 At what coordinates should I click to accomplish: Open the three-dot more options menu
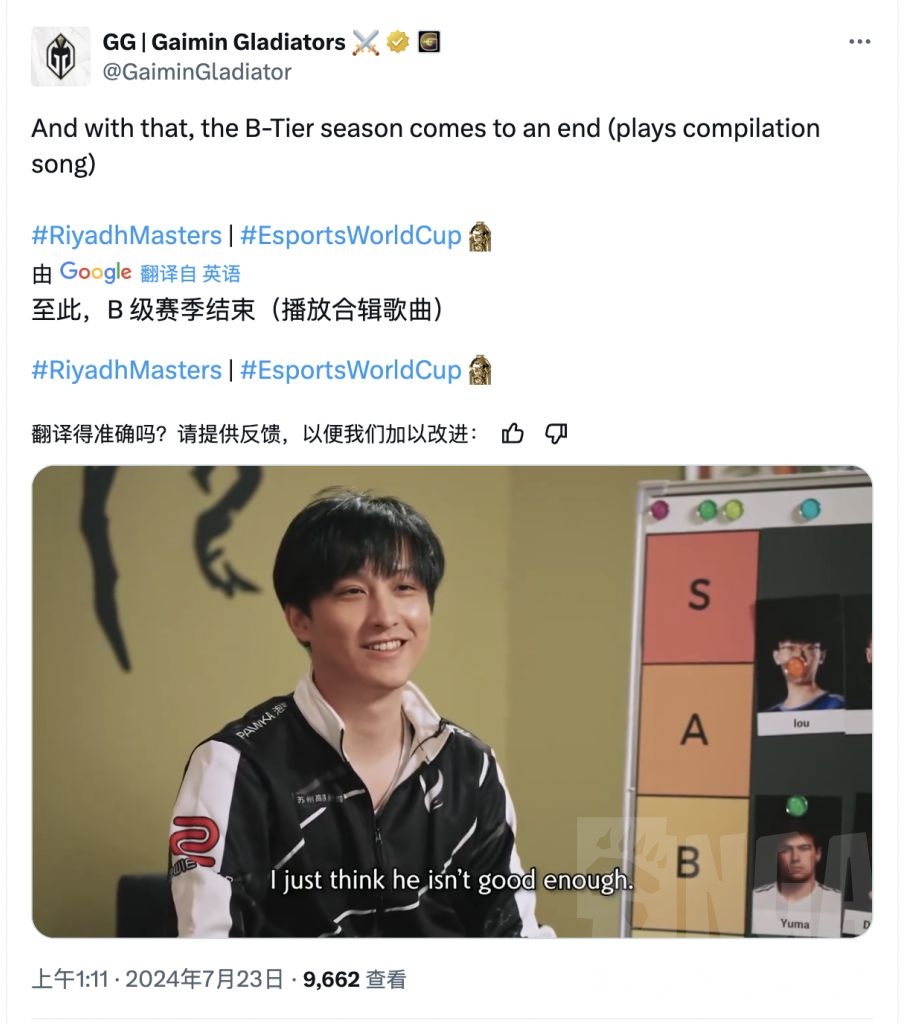point(859,42)
